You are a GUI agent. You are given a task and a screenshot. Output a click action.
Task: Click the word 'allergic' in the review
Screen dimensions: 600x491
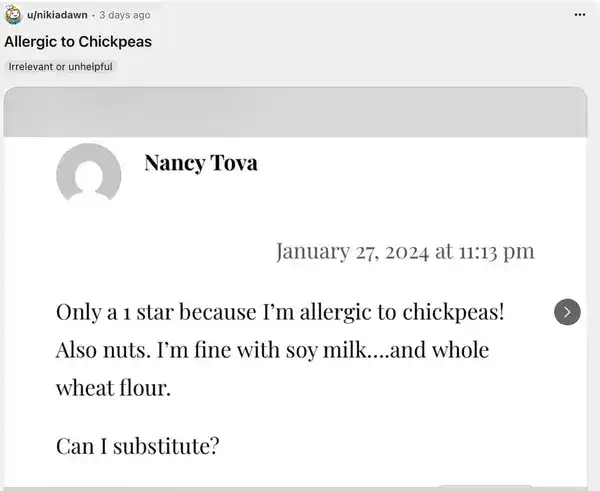click(x=328, y=311)
